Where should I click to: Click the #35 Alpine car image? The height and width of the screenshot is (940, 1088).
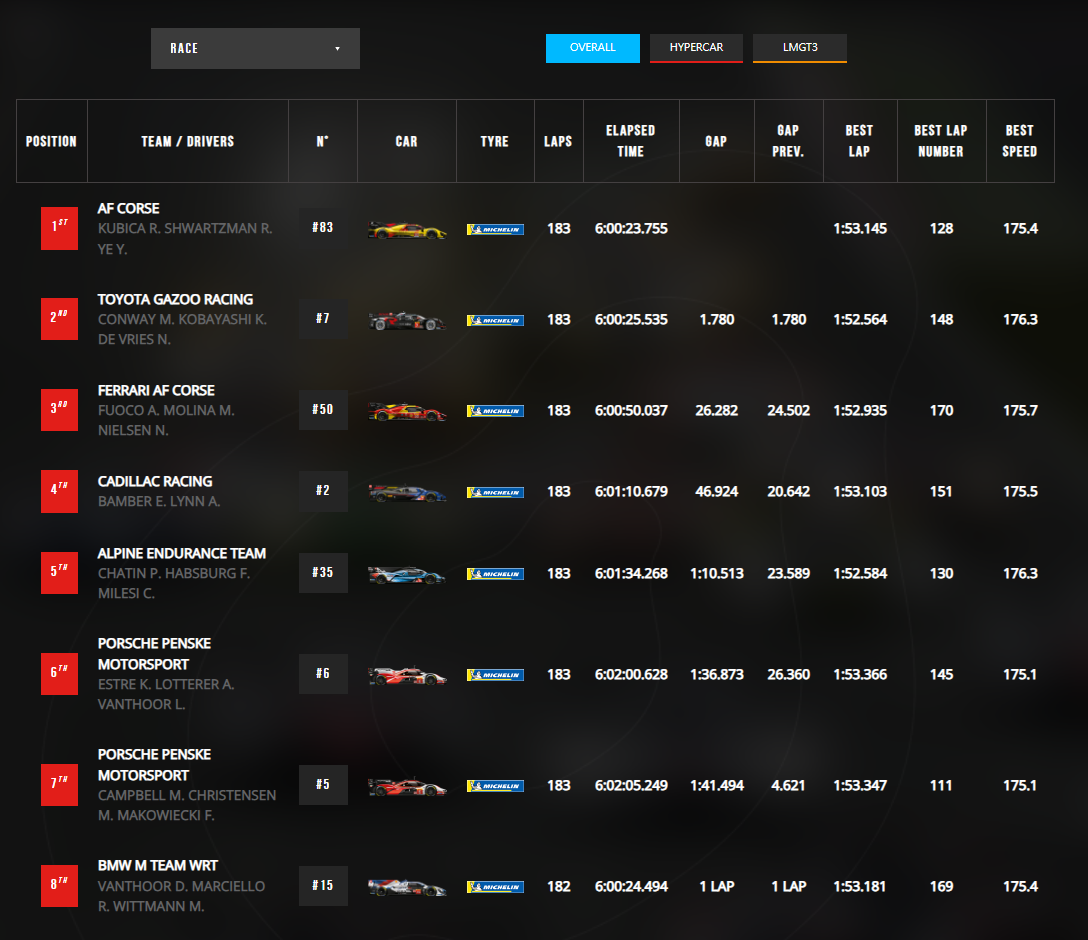coord(407,574)
